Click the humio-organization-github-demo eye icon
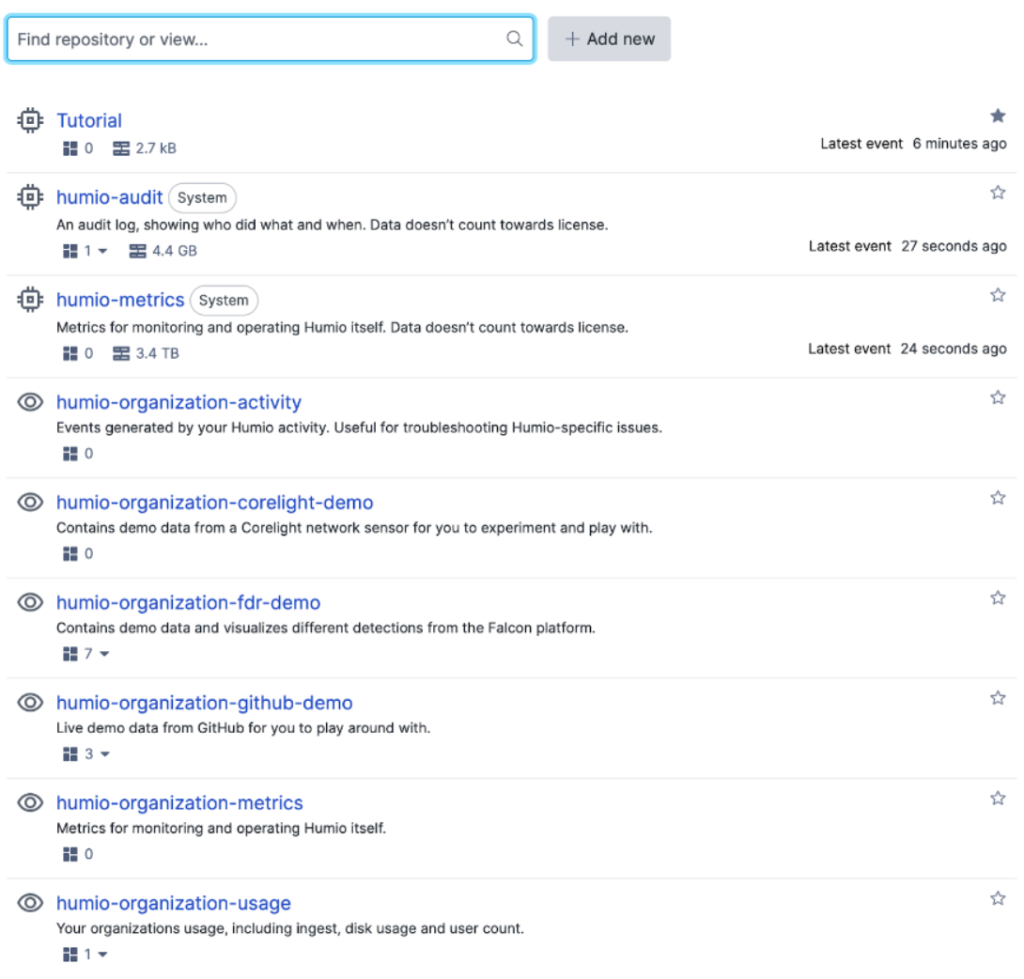Screen dimensions: 1024x979 [x=30, y=702]
